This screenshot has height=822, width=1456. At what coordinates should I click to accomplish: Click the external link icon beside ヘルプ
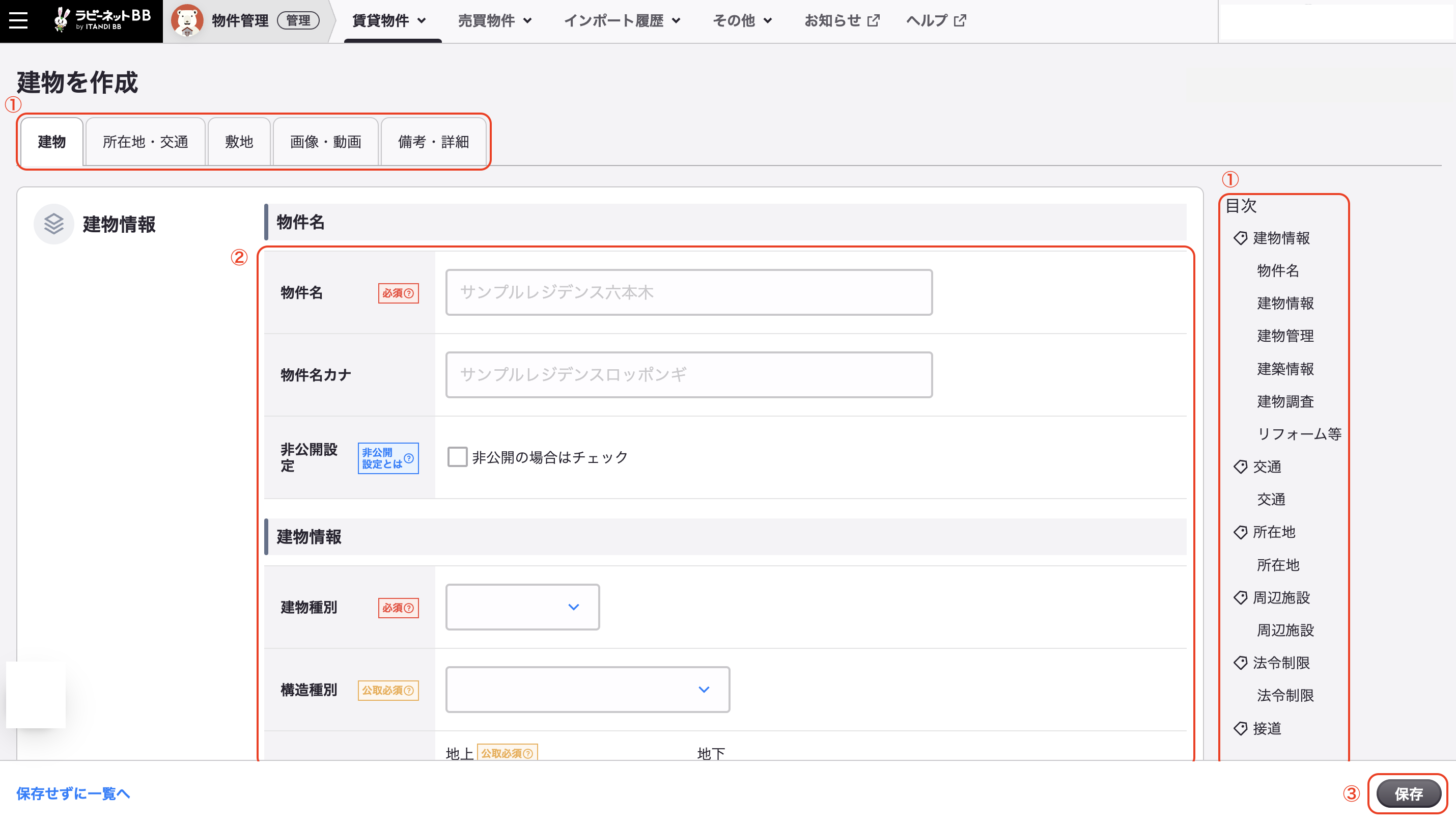point(960,21)
